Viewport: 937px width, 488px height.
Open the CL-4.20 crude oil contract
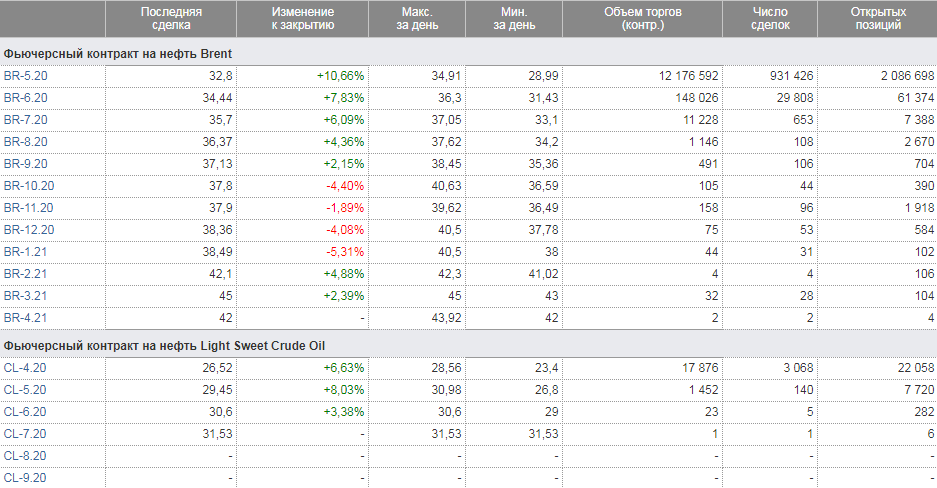point(26,367)
